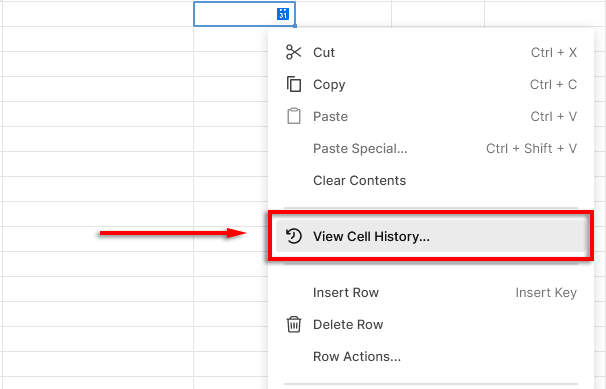Click the clipboard icon beside Paste
Image resolution: width=606 pixels, height=389 pixels.
[x=294, y=116]
